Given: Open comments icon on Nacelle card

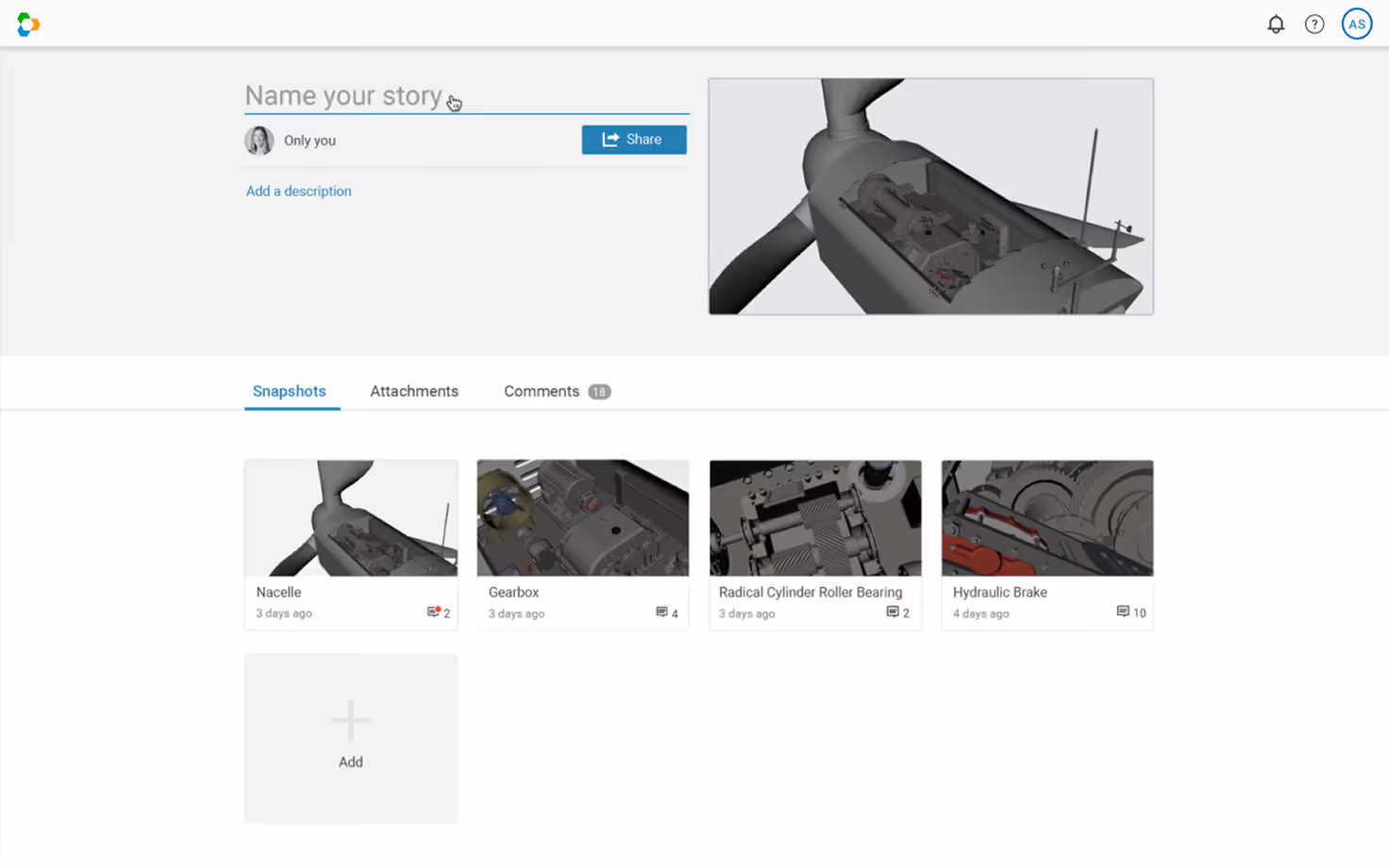Looking at the screenshot, I should coord(433,612).
